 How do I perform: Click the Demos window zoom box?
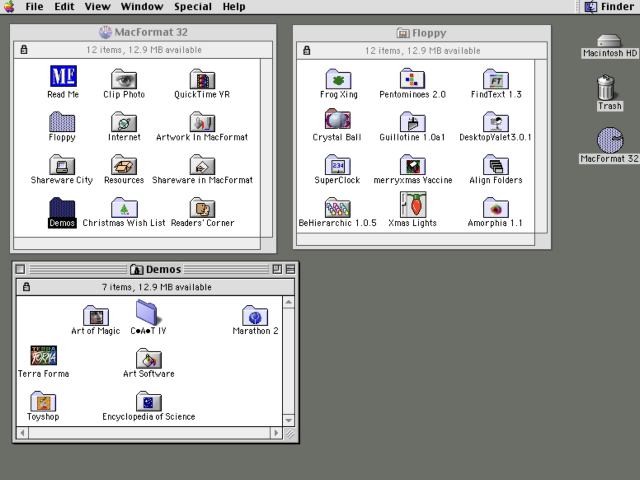pyautogui.click(x=277, y=269)
